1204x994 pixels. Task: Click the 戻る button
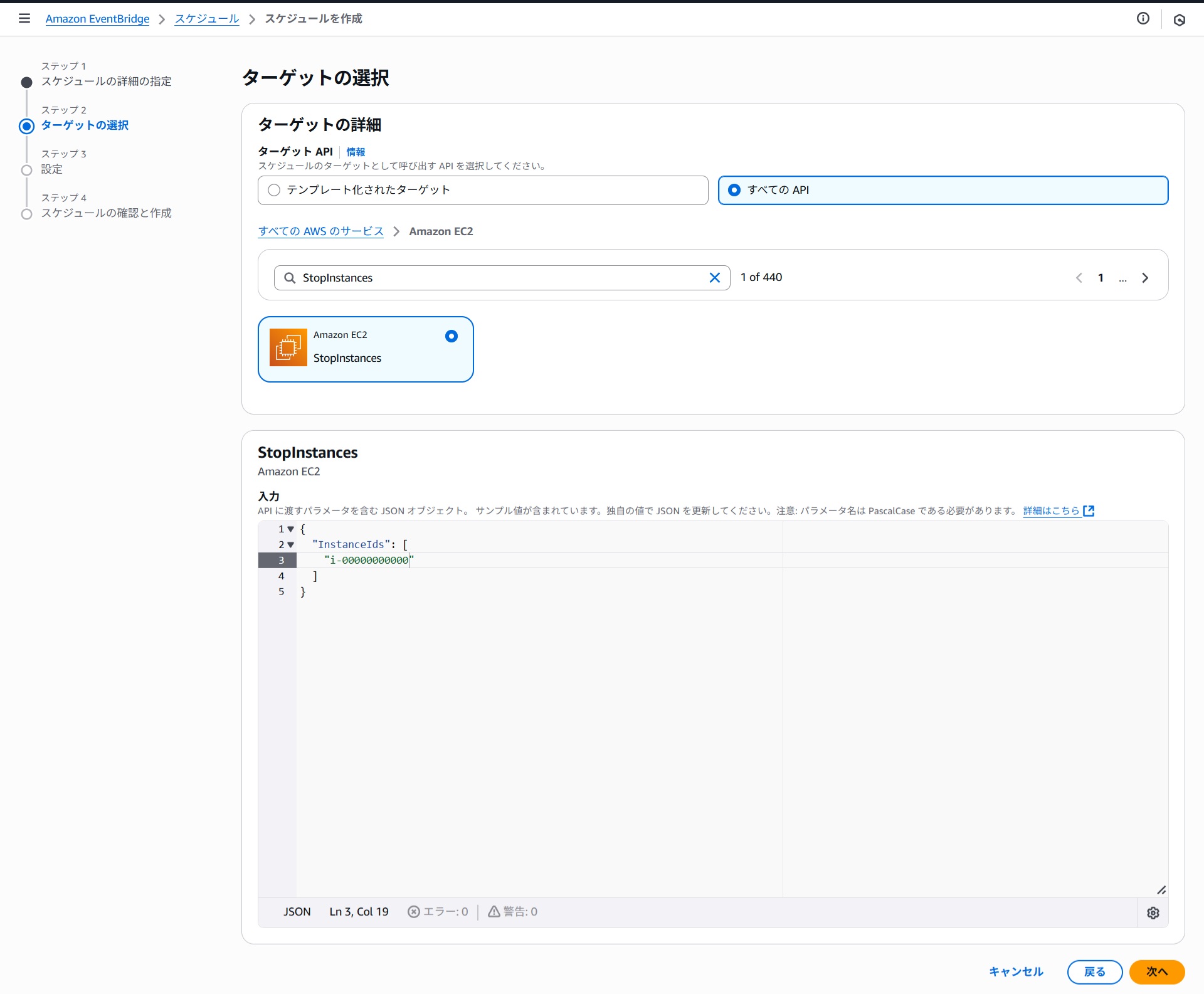click(1094, 971)
